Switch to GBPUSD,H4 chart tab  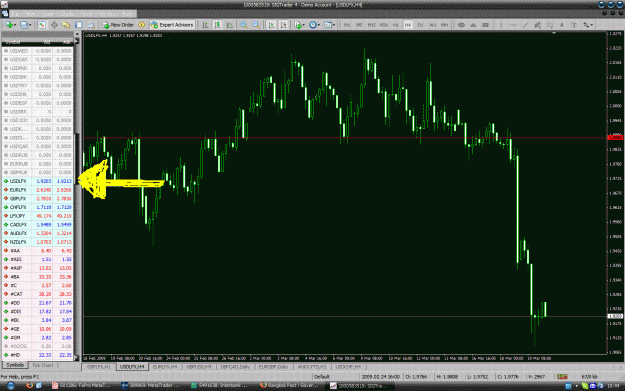(199, 366)
